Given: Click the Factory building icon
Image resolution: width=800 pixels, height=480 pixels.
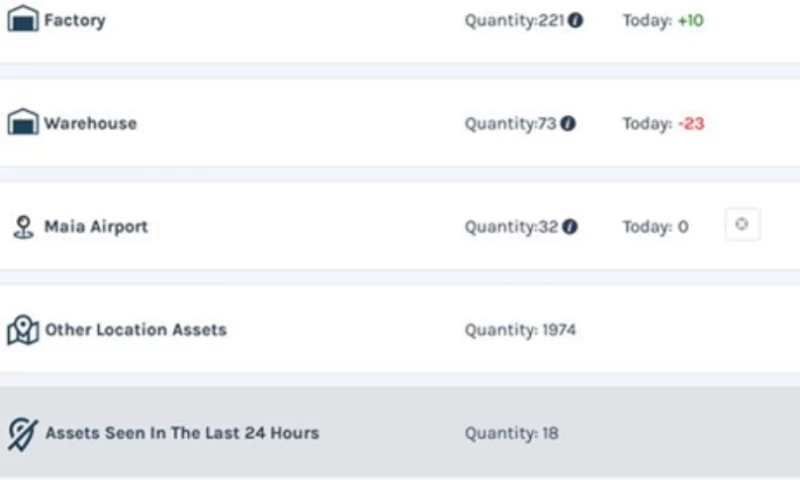Looking at the screenshot, I should click(x=22, y=19).
